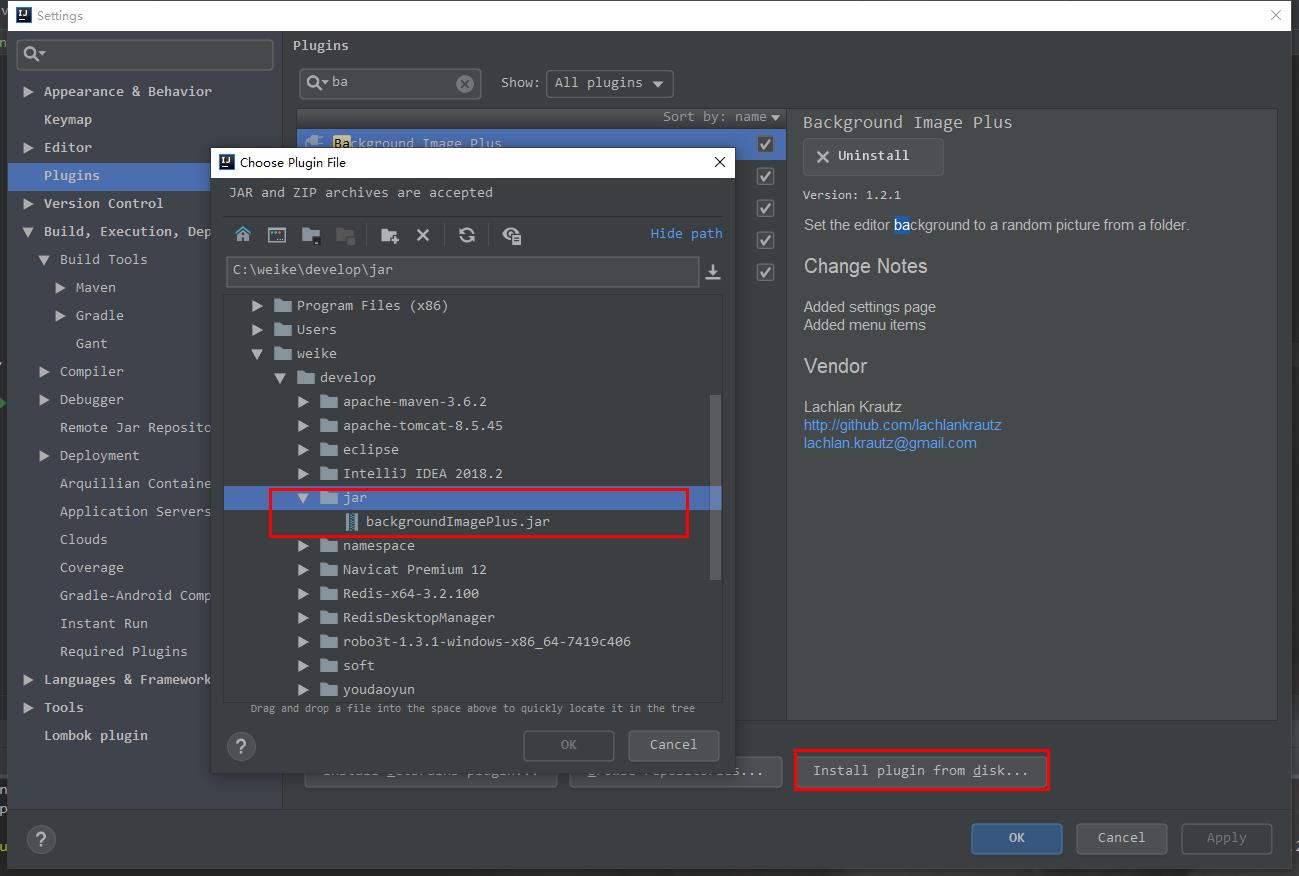Clear the plugin search field
This screenshot has width=1299, height=876.
(x=465, y=84)
